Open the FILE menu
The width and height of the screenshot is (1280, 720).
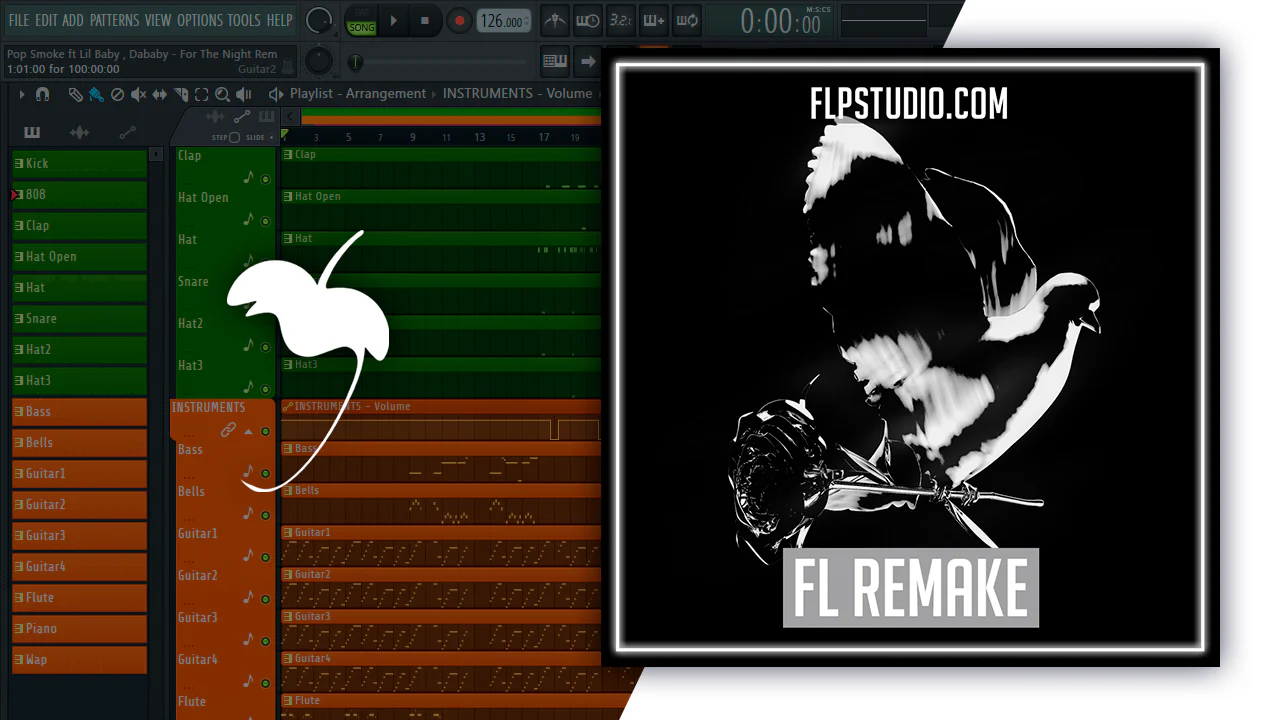tap(19, 20)
